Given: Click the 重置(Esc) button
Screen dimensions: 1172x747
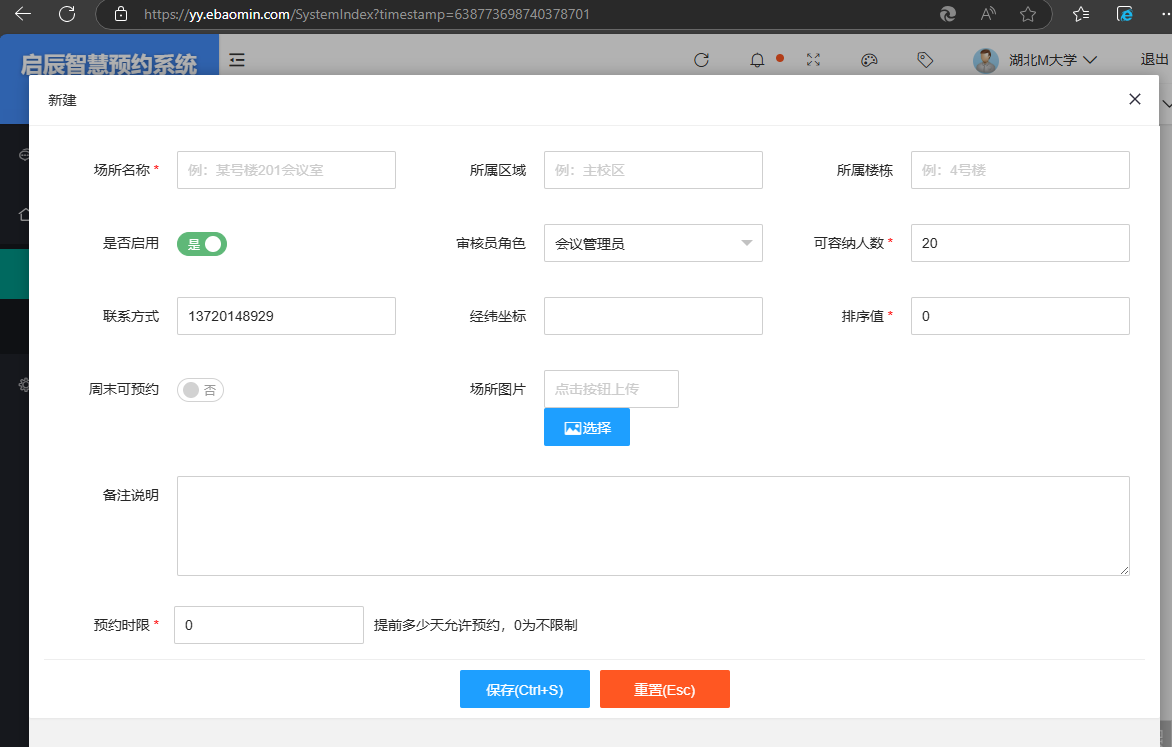Looking at the screenshot, I should (x=664, y=689).
